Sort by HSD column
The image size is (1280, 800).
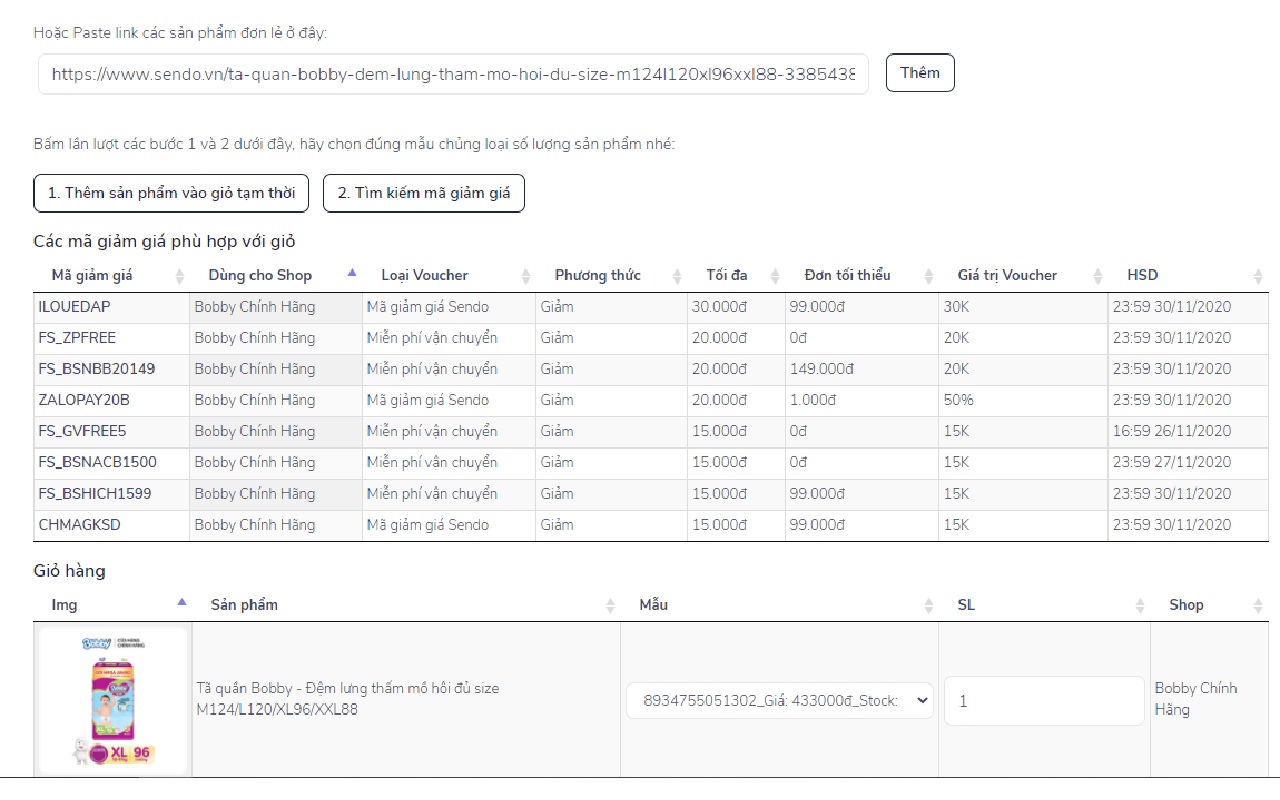(x=1188, y=275)
